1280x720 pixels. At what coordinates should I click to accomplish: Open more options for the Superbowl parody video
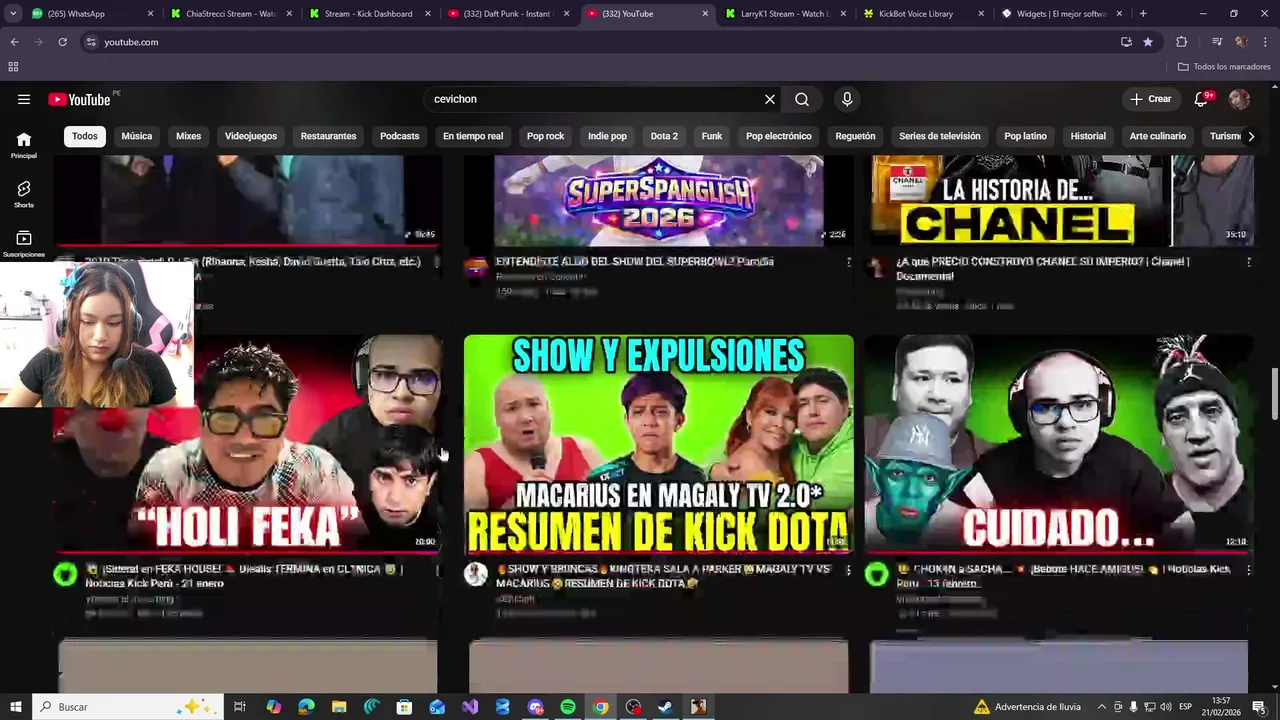coord(849,262)
